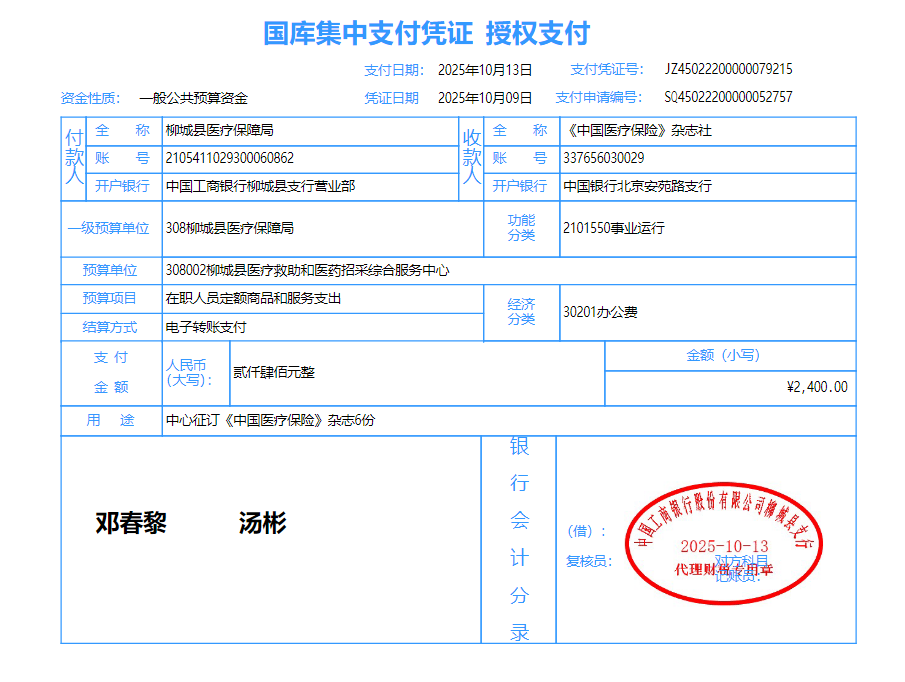
Task: Select the amount in words 贰仟肆佰元整
Action: (274, 372)
